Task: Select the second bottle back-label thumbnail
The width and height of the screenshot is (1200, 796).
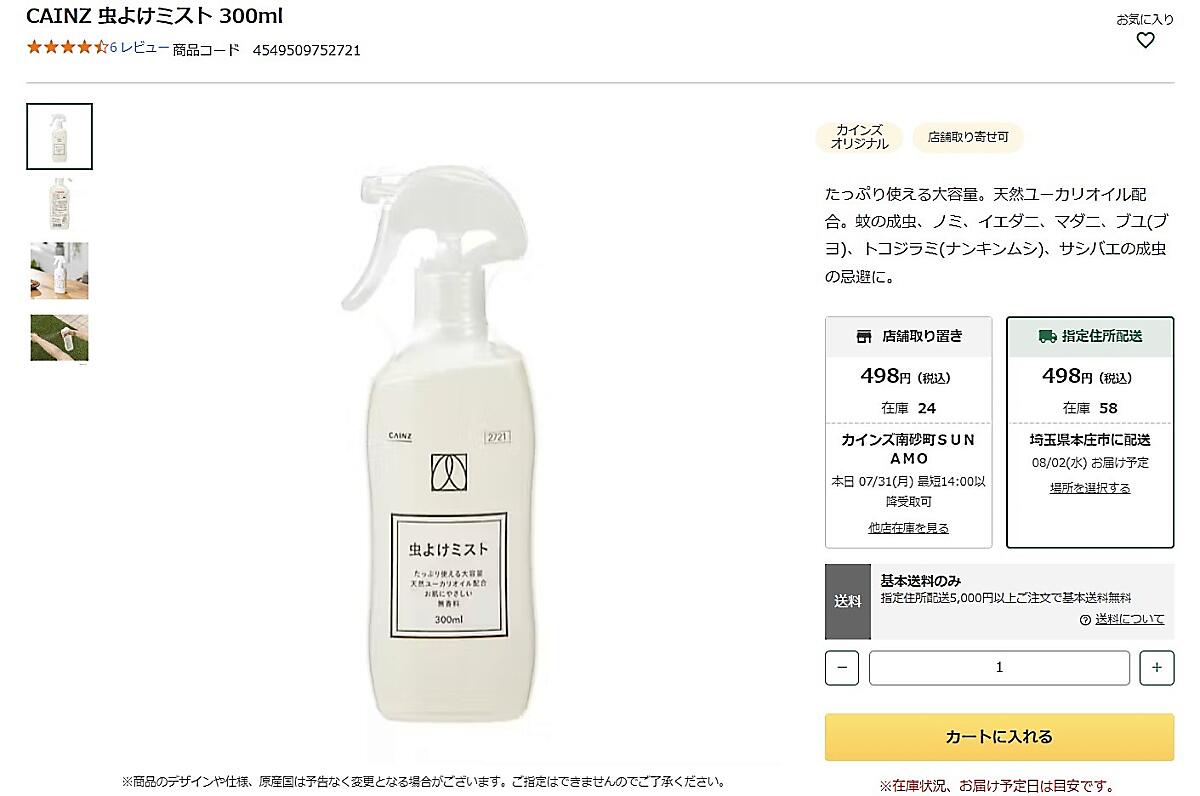Action: 59,204
